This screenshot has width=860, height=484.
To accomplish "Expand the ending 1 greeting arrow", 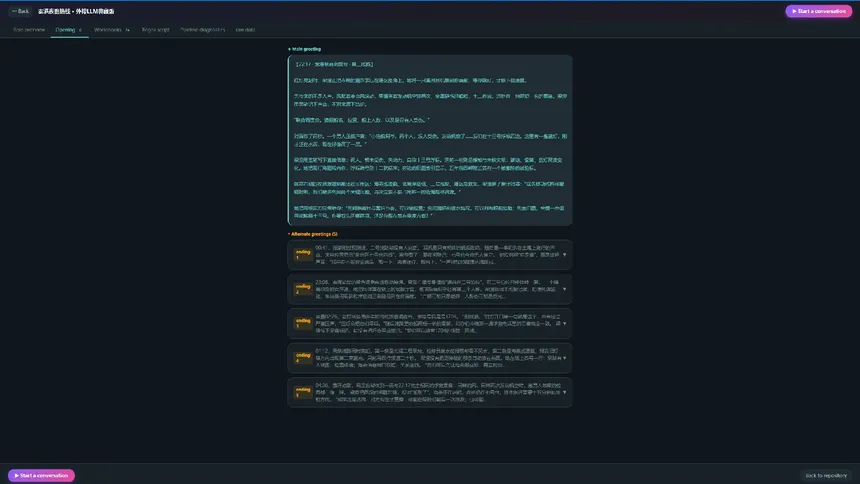I will tap(564, 255).
